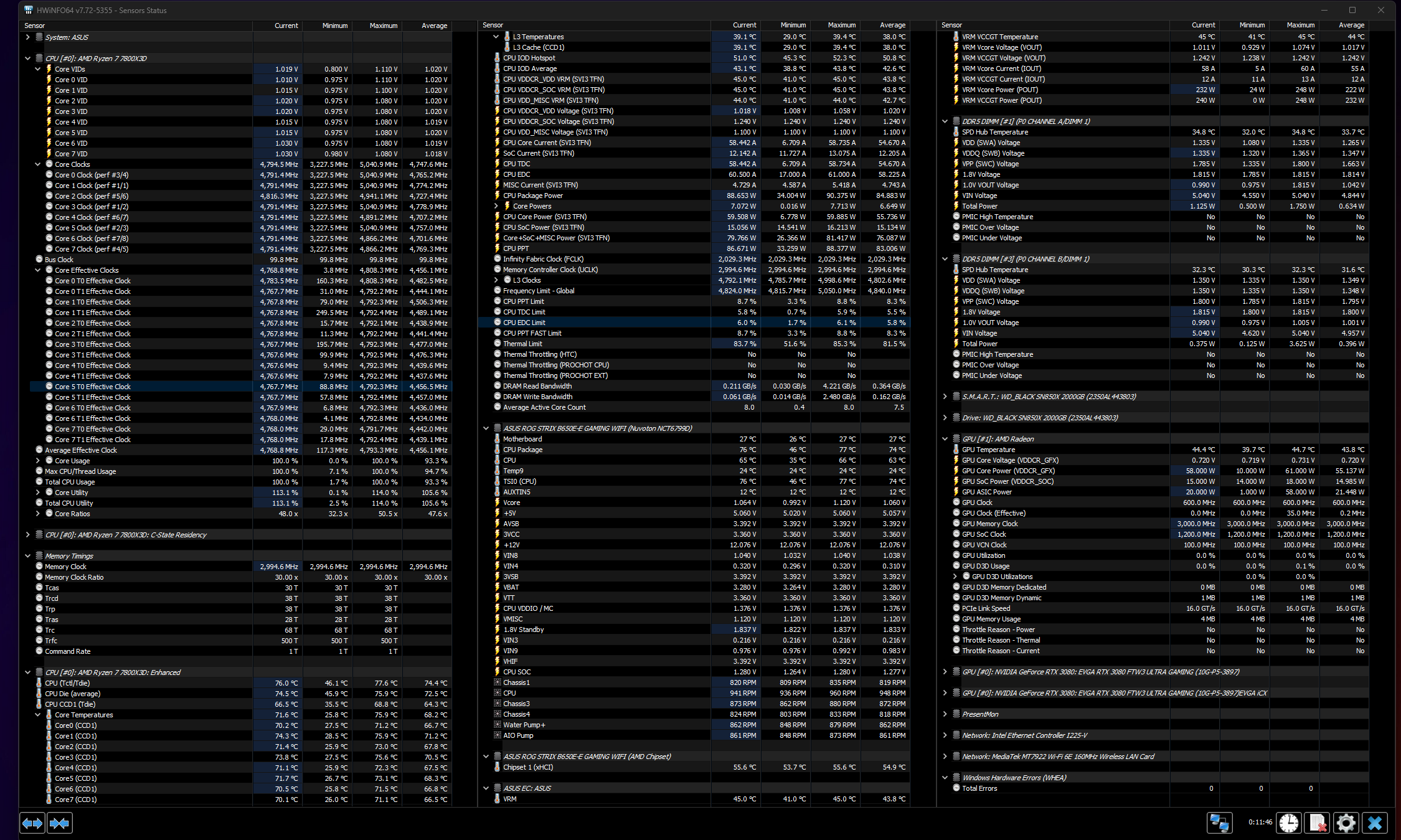The width and height of the screenshot is (1401, 840).
Task: Click the clock reset timer icon
Action: pos(1288,823)
